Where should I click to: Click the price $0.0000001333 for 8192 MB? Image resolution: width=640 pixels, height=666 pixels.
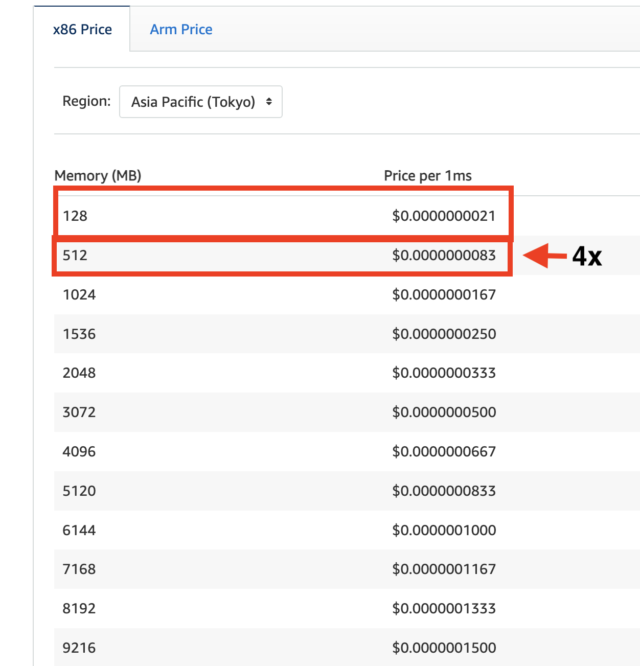[444, 608]
